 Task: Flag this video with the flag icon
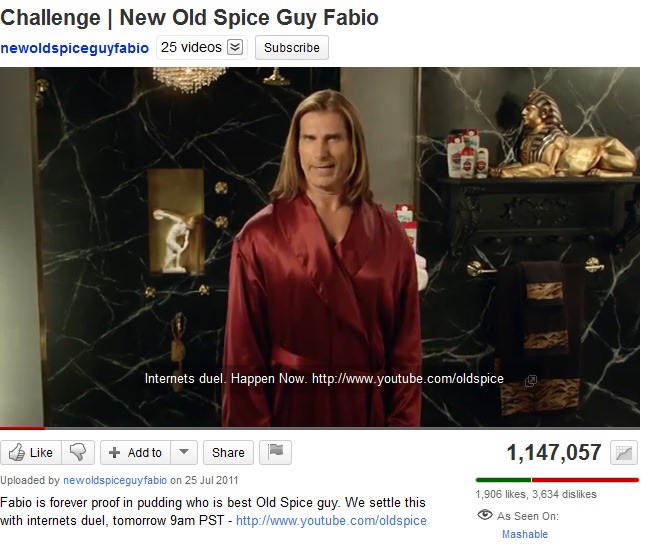[275, 452]
